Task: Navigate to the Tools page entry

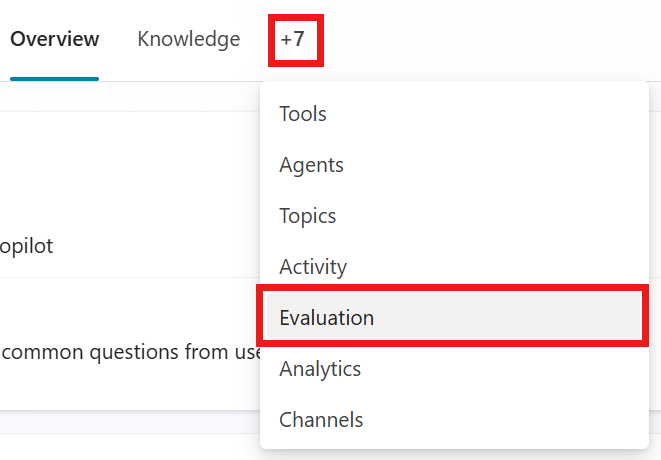Action: (303, 114)
